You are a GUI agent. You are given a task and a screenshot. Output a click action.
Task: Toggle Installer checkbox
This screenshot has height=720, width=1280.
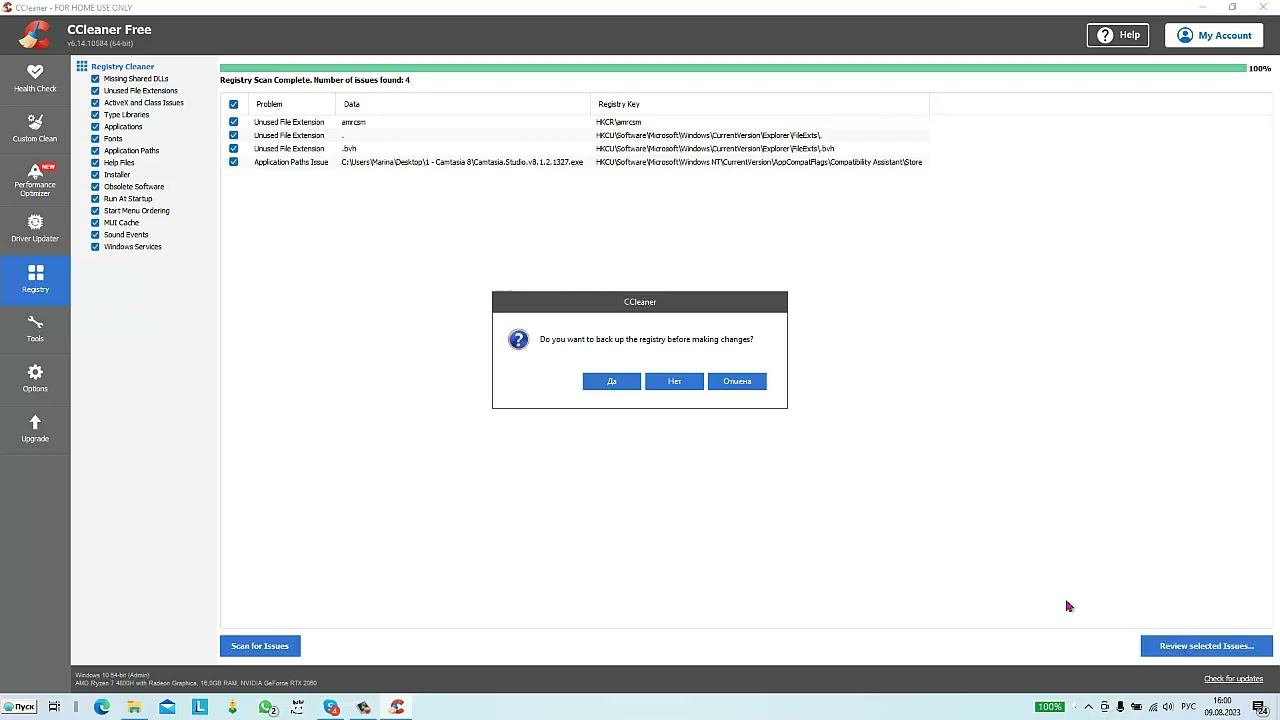pos(95,175)
